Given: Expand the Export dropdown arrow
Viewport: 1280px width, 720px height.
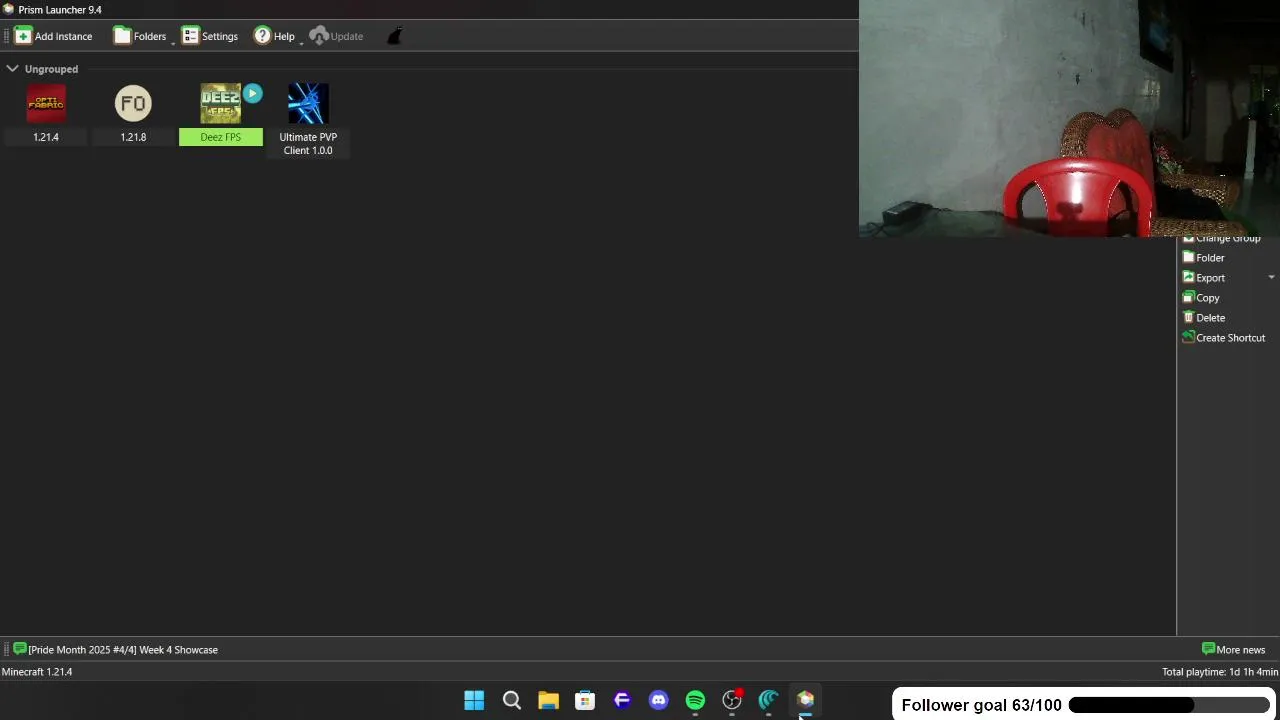Looking at the screenshot, I should click(x=1271, y=278).
